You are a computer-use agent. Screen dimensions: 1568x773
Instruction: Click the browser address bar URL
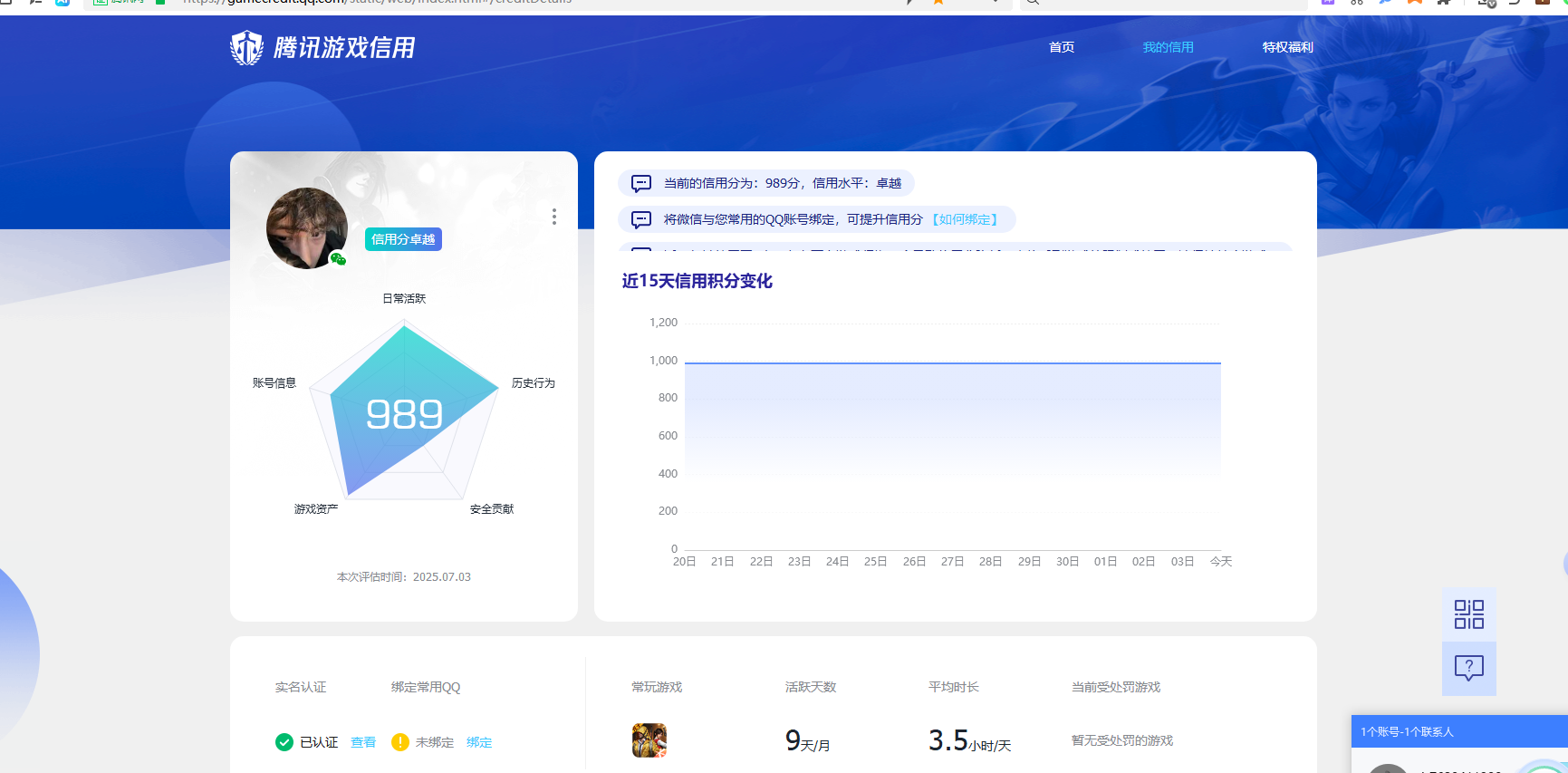click(377, 3)
